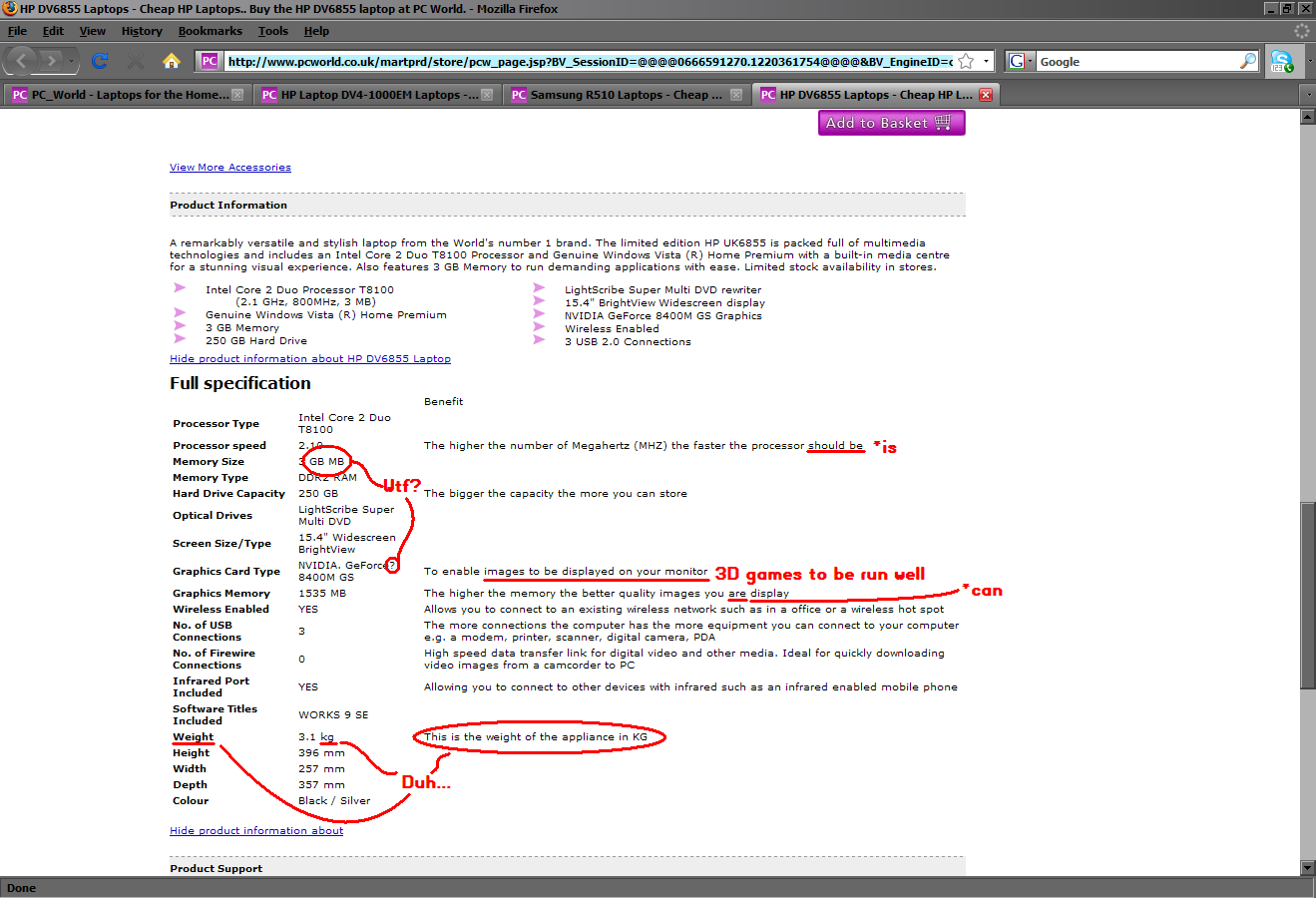
Task: Click Hide product information about HP DV6855 Laptop
Action: [x=310, y=359]
